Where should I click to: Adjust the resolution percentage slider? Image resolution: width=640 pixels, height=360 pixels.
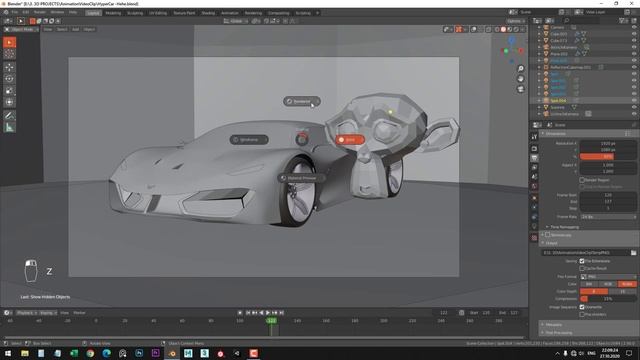coord(608,157)
